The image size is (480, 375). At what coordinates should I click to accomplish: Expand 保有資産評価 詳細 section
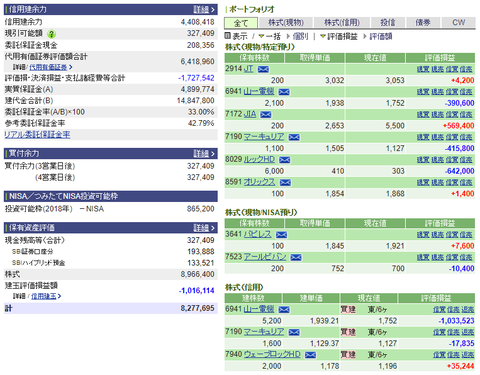(204, 228)
